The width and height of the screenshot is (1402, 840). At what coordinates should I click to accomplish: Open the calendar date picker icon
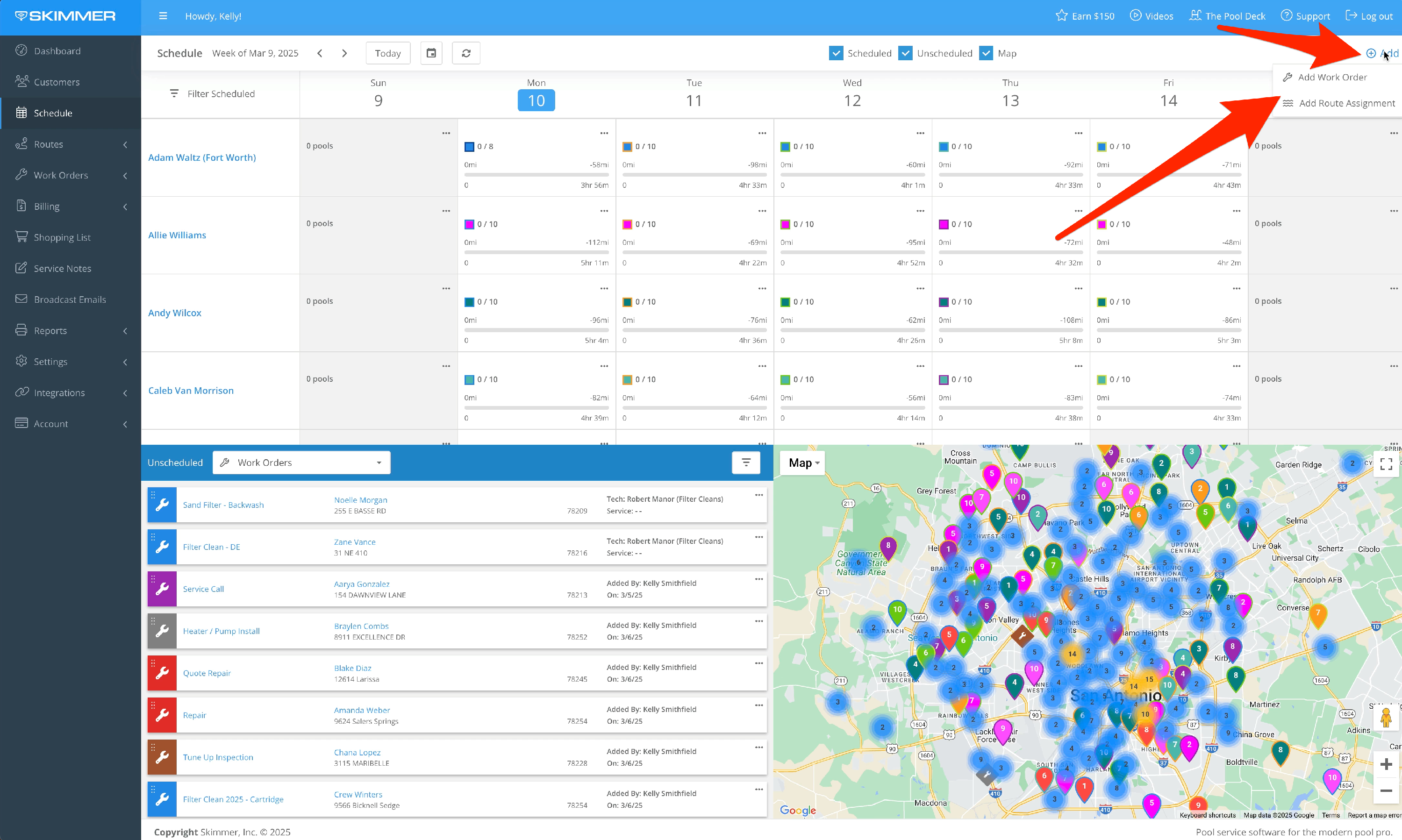click(x=431, y=53)
